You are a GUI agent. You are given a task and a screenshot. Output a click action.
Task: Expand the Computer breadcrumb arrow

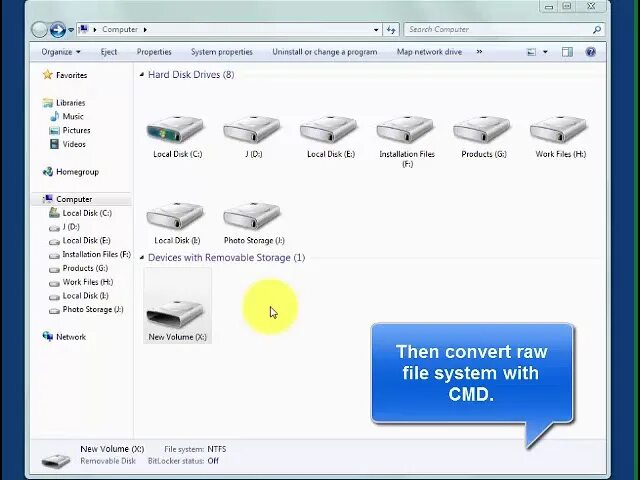click(145, 29)
